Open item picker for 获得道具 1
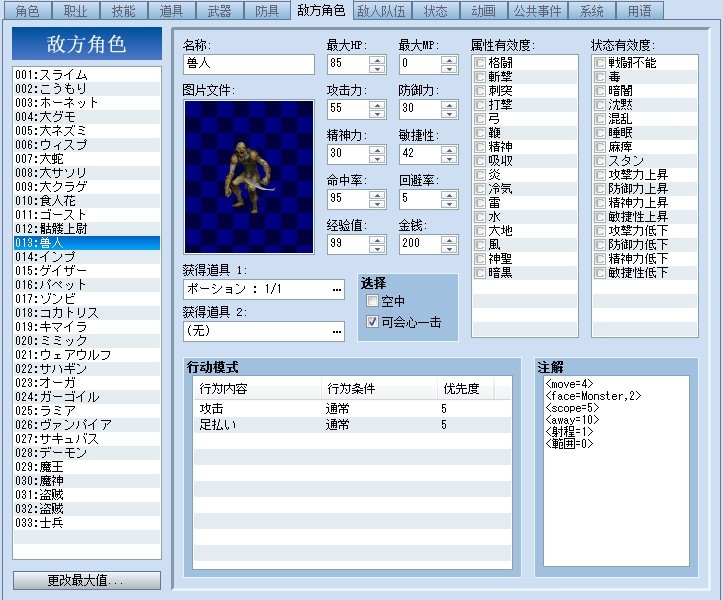Image resolution: width=723 pixels, height=600 pixels. coord(337,290)
